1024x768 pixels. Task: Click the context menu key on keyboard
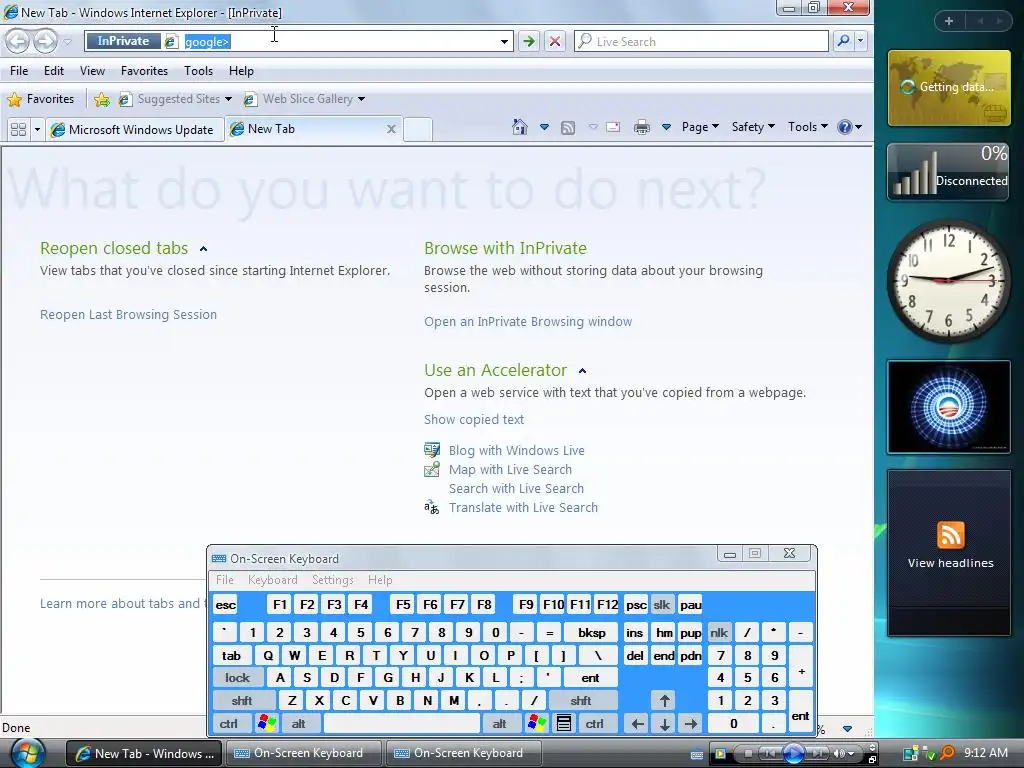click(x=564, y=724)
